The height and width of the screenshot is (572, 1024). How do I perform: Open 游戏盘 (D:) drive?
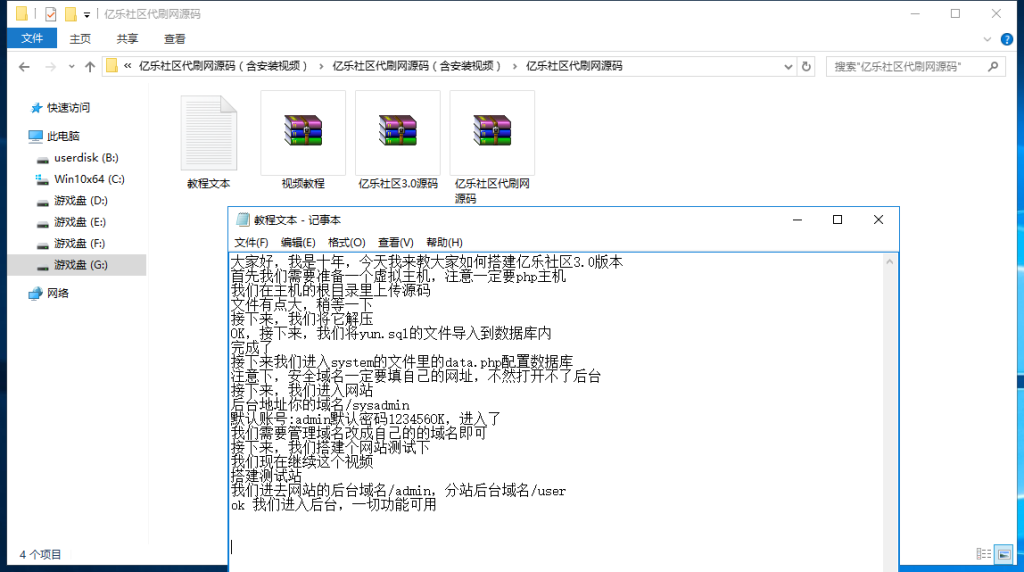coord(80,200)
